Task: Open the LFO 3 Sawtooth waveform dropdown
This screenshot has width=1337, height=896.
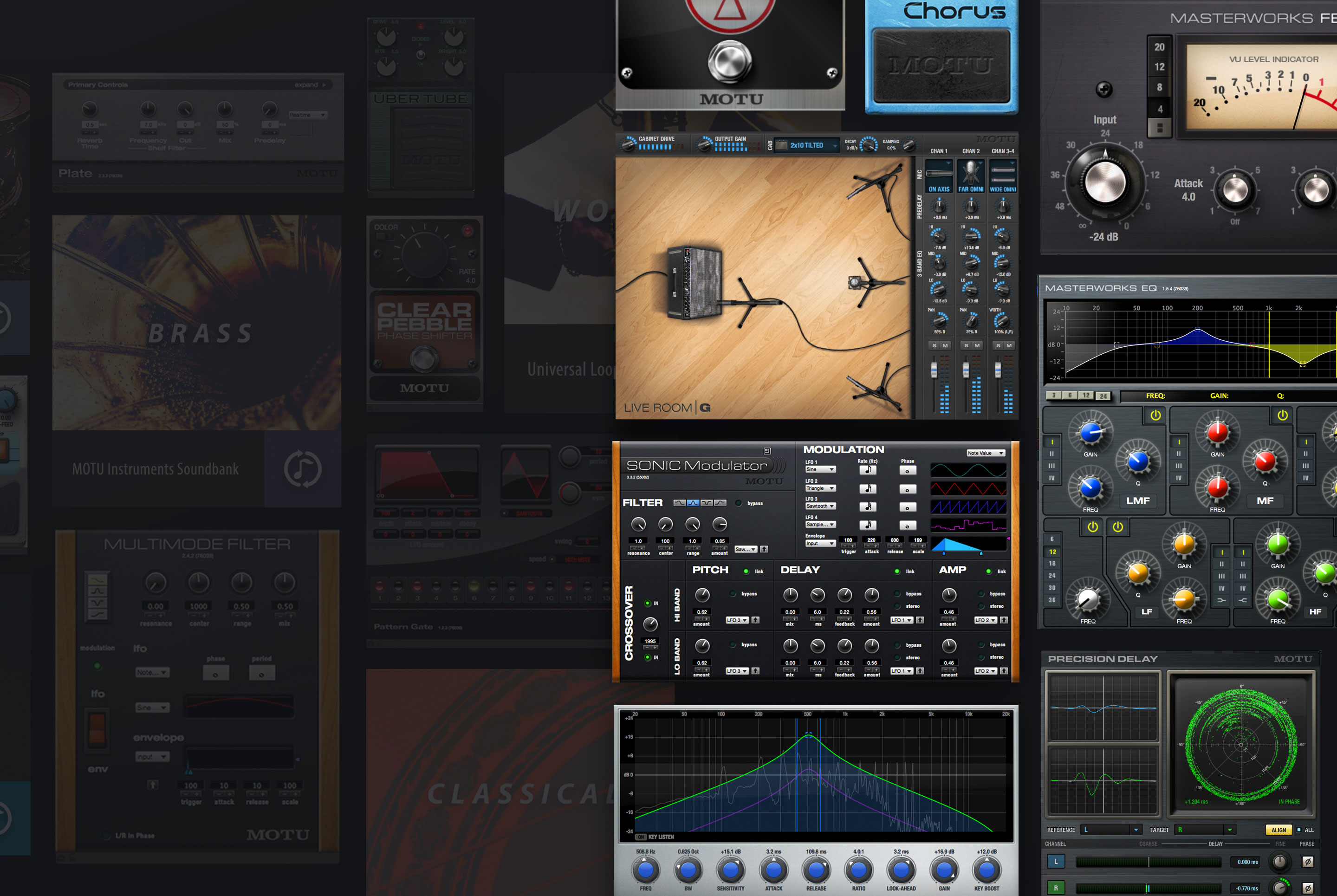Action: (820, 506)
